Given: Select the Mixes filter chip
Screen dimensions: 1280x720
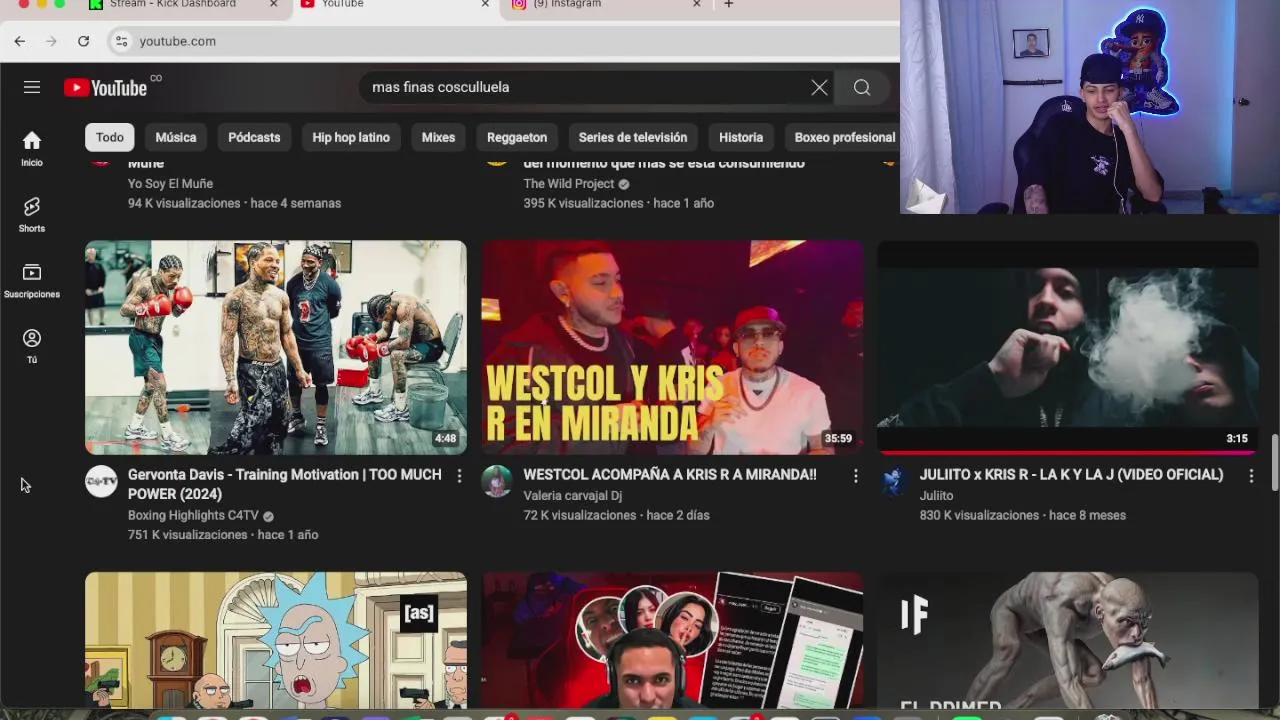Looking at the screenshot, I should [438, 137].
